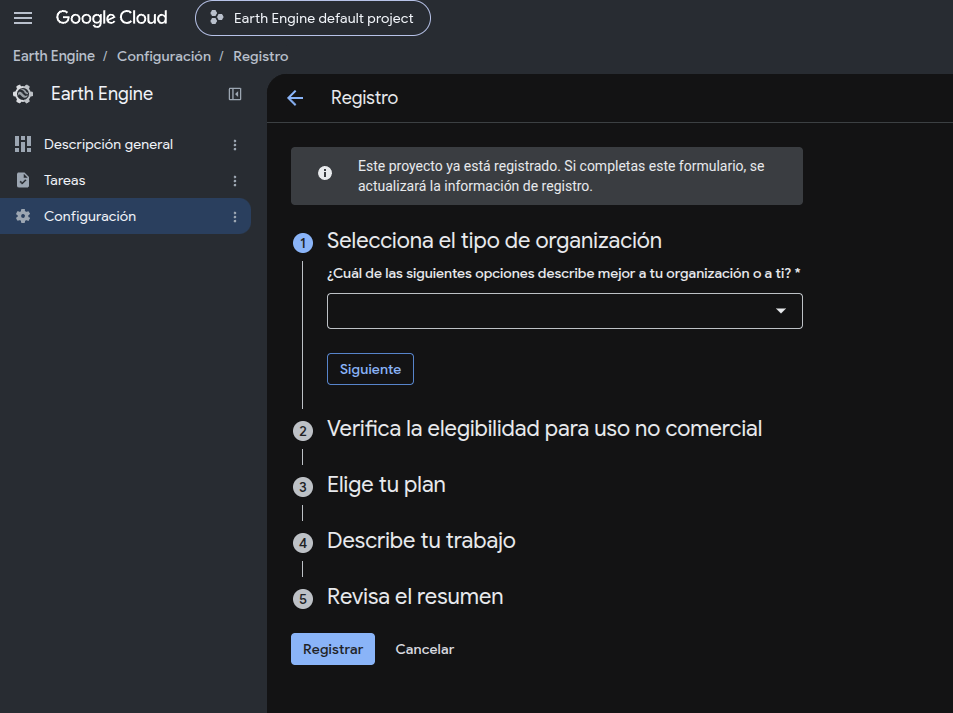The height and width of the screenshot is (713, 953).
Task: Open more options for Descripción general
Action: [x=235, y=145]
